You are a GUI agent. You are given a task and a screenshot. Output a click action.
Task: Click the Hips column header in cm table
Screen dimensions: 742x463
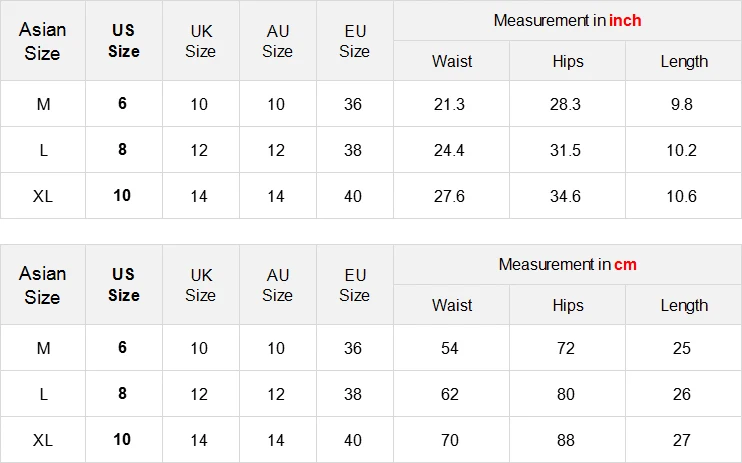567,305
